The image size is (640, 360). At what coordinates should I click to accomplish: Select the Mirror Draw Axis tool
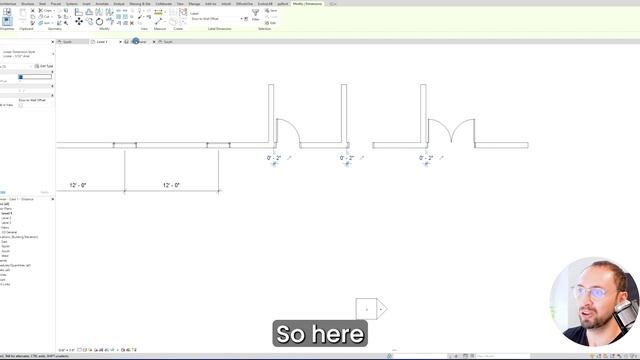tap(109, 12)
